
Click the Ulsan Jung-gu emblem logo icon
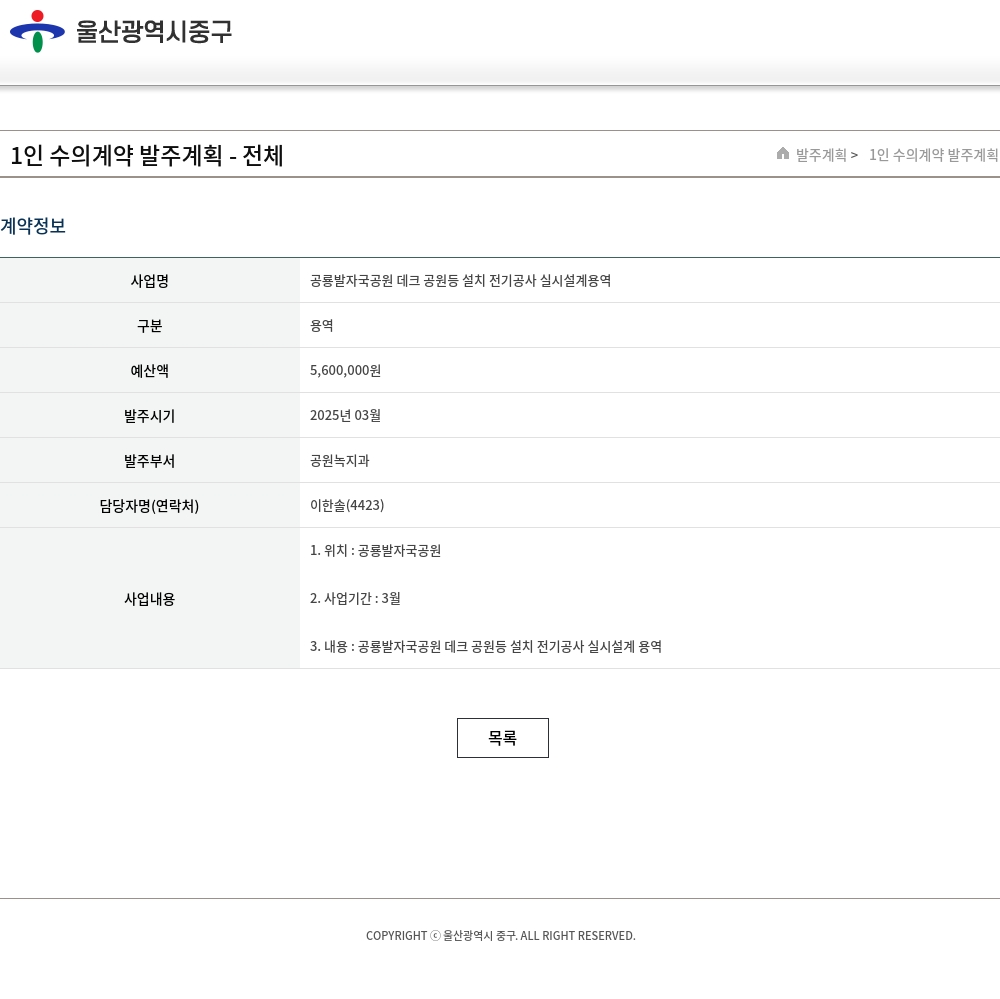tap(37, 31)
